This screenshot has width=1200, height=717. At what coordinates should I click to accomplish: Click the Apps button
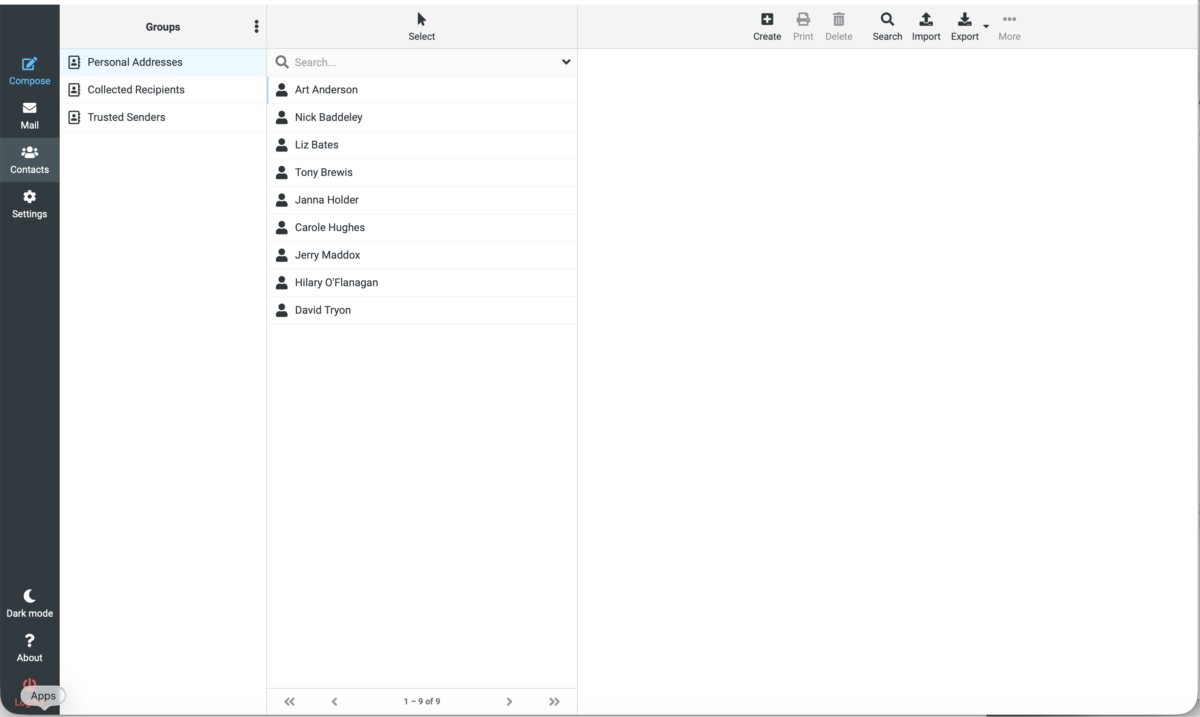(x=43, y=696)
